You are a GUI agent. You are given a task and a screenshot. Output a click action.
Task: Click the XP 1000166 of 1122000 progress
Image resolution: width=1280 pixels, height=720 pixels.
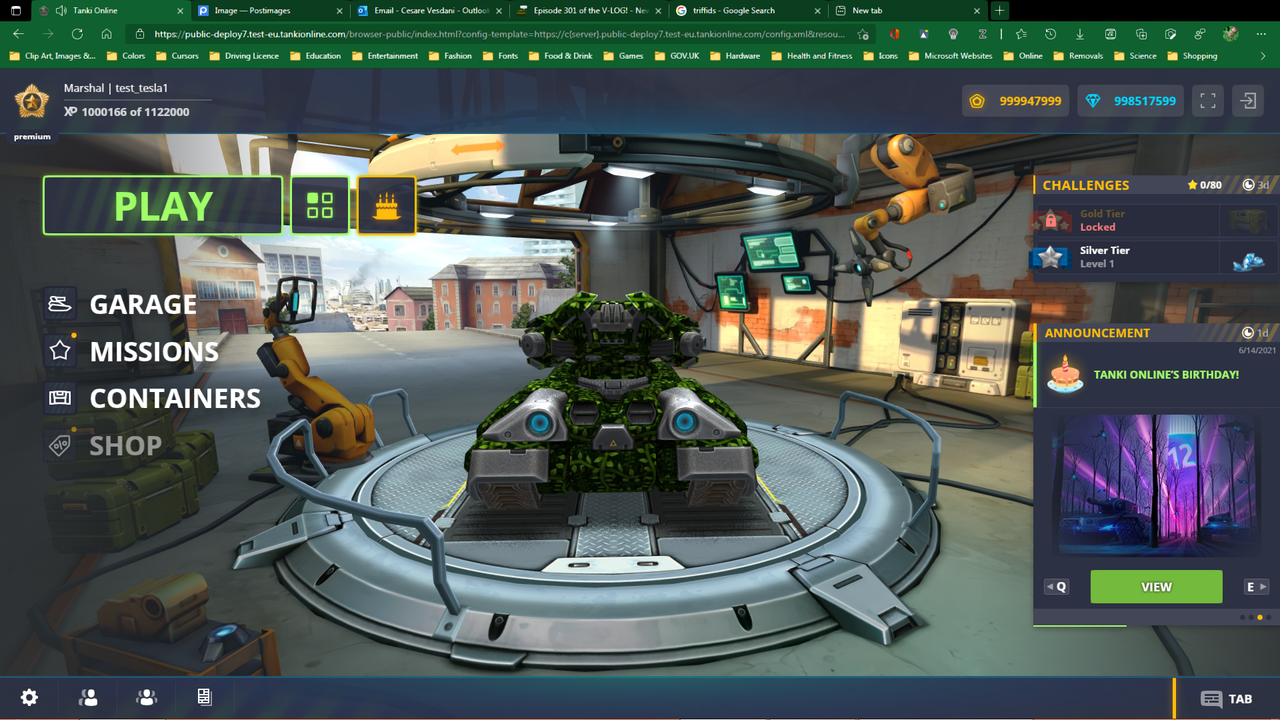coord(127,112)
